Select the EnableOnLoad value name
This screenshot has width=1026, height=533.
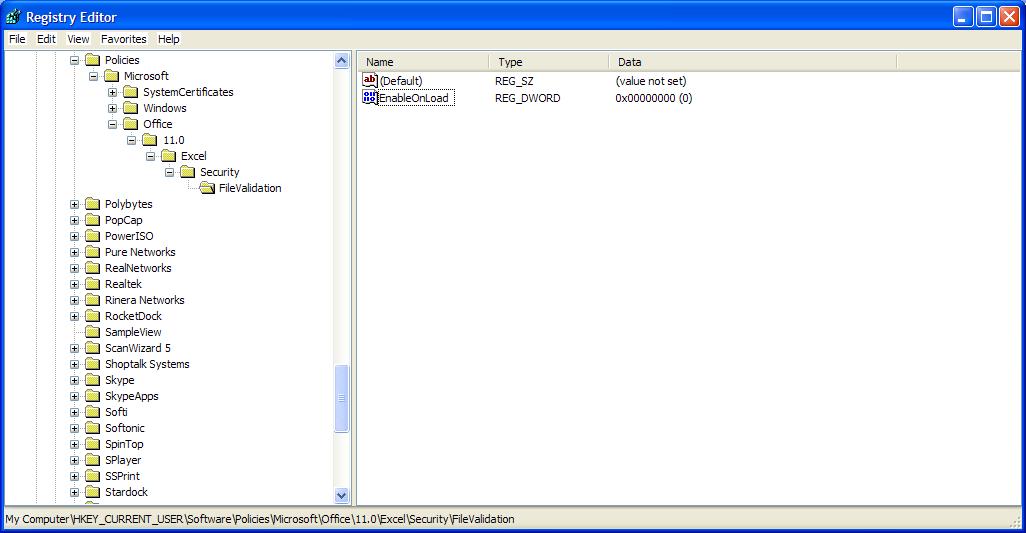pos(414,99)
